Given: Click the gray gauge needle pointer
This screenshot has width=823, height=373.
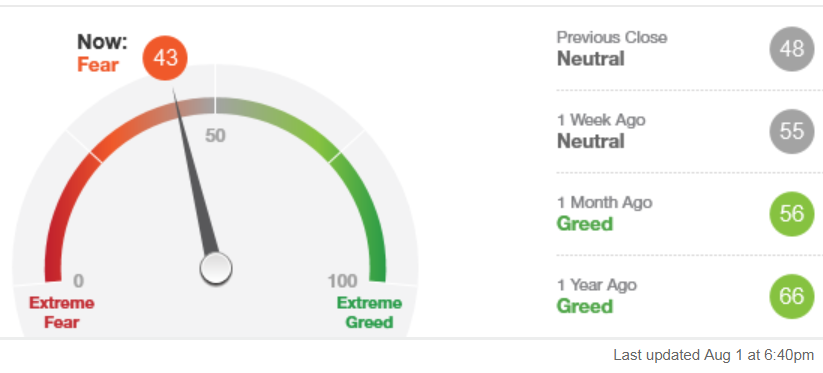Looking at the screenshot, I should click(x=195, y=173).
